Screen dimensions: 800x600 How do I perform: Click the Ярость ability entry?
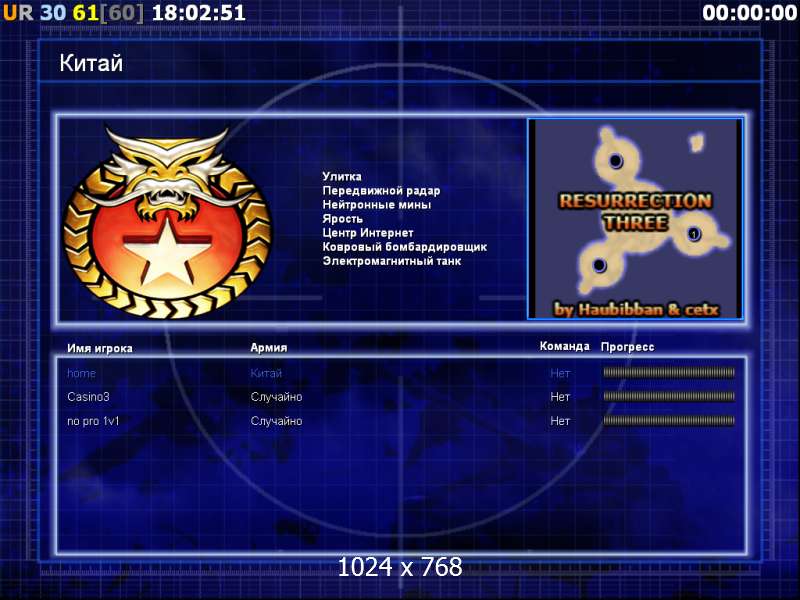click(x=342, y=219)
